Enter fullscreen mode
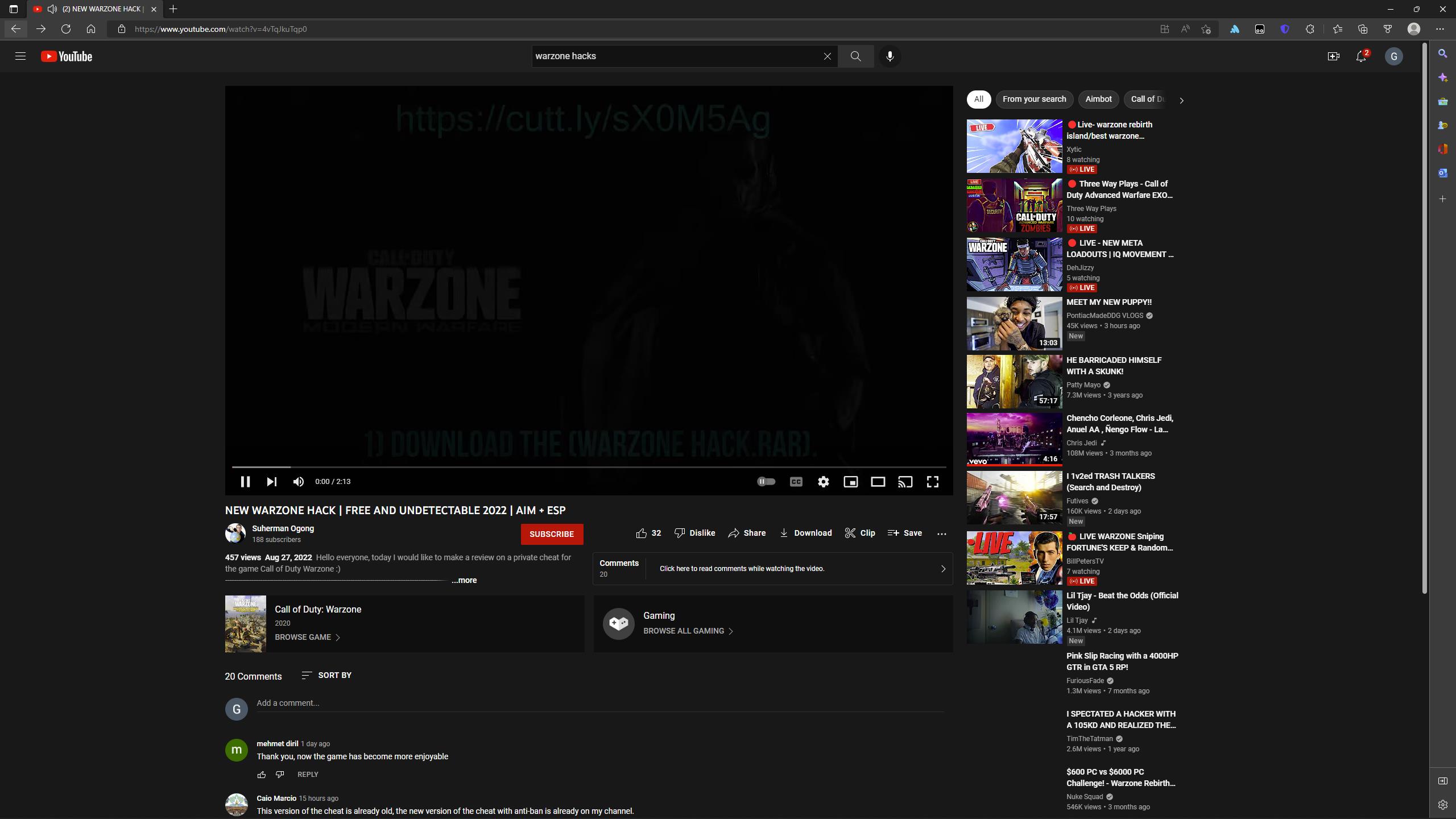The height and width of the screenshot is (819, 1456). [x=932, y=482]
